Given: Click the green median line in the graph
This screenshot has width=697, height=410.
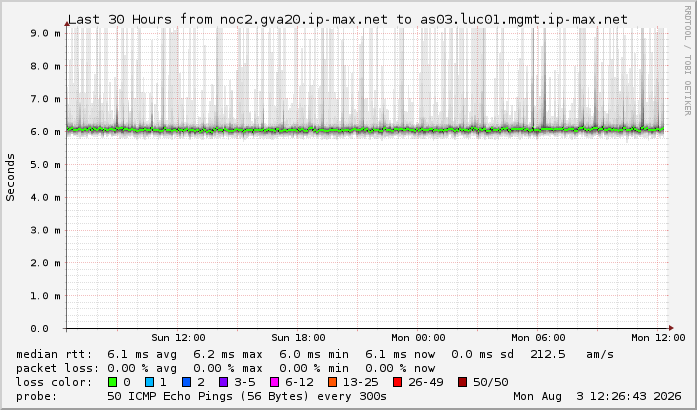Looking at the screenshot, I should [x=365, y=130].
